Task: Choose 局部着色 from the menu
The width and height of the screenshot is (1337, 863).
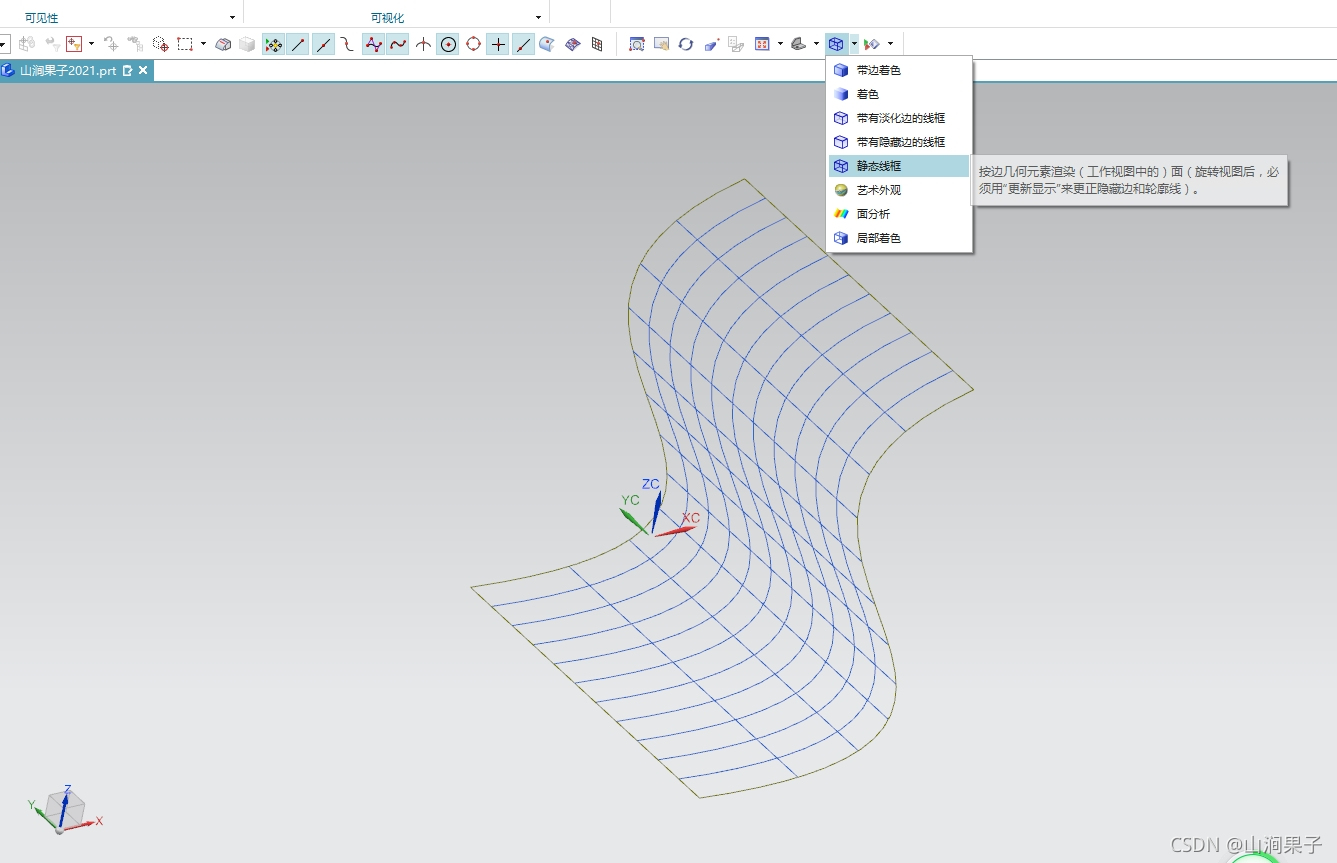Action: (x=899, y=238)
